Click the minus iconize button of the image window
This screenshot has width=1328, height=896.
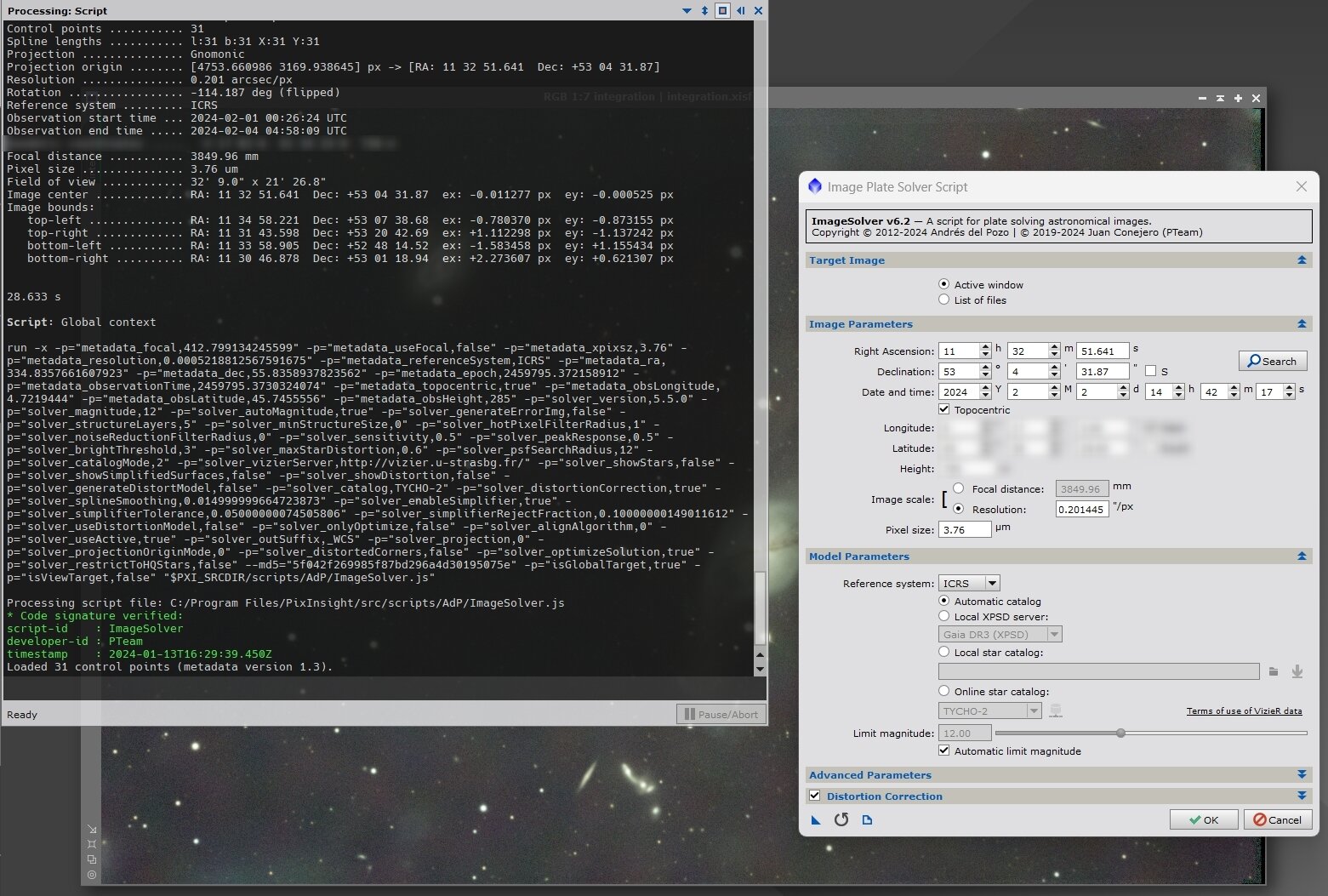tap(1202, 99)
